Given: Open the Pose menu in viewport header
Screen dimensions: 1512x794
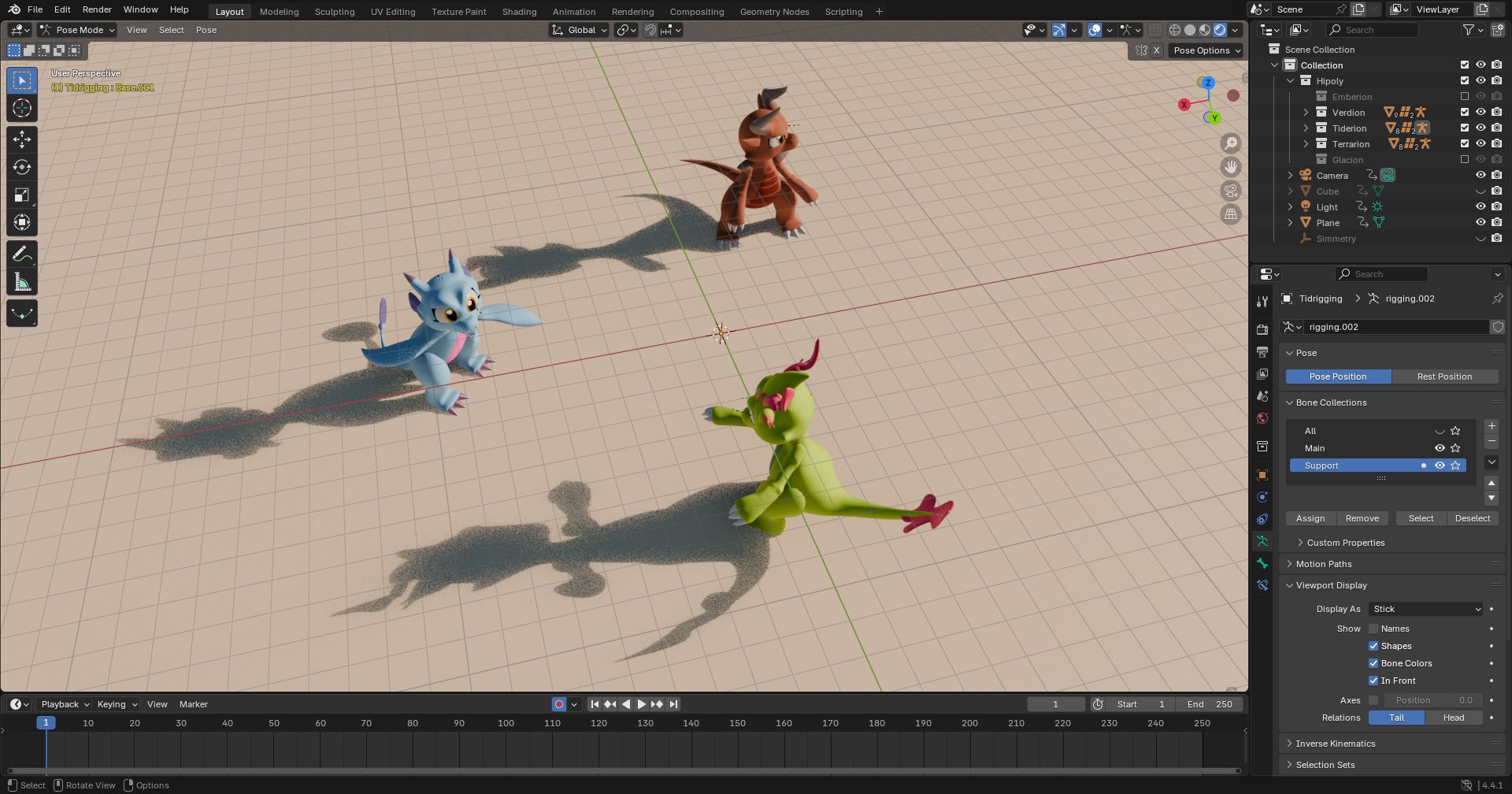Looking at the screenshot, I should point(206,30).
